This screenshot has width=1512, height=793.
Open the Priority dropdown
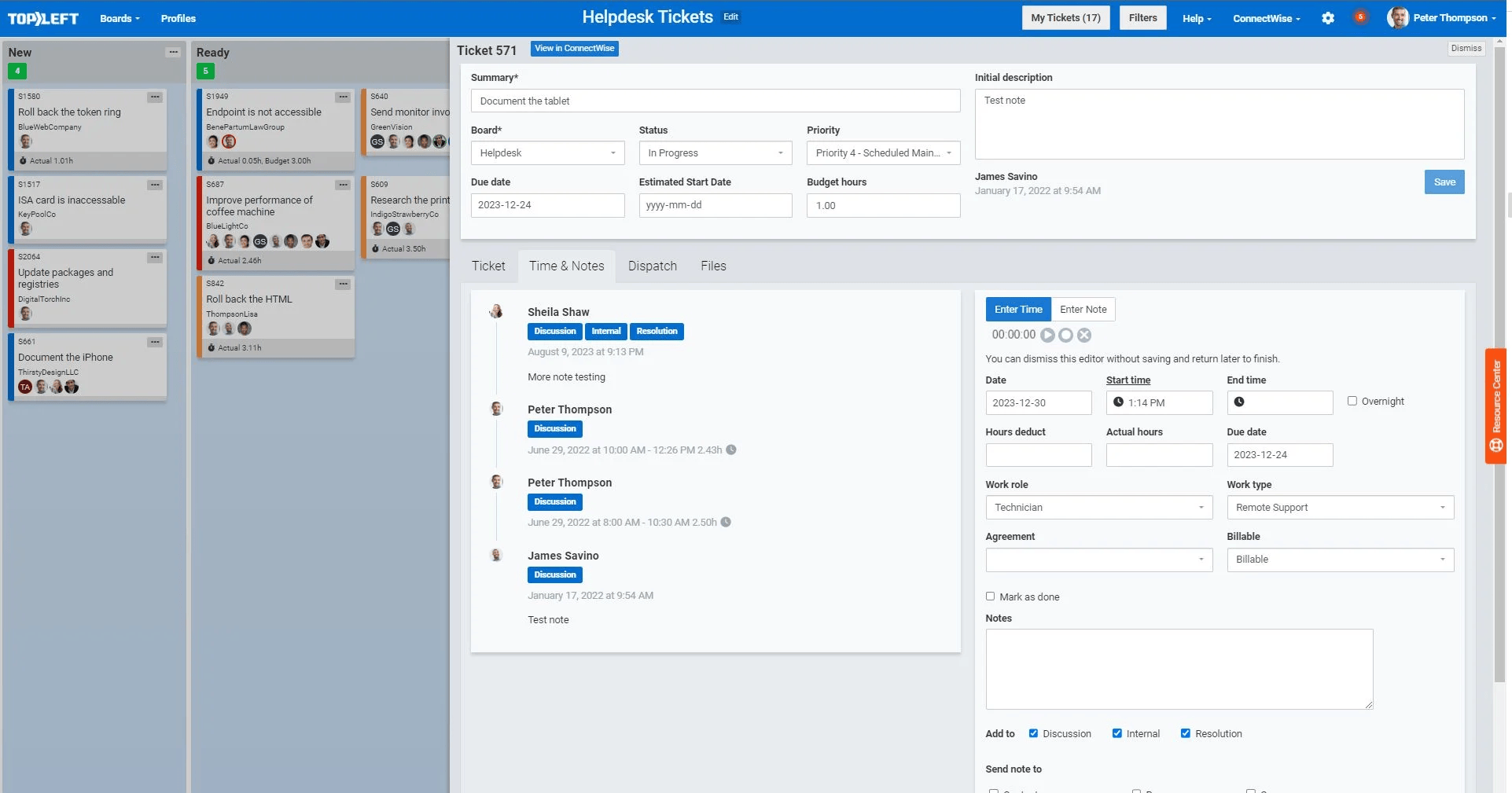[x=883, y=153]
